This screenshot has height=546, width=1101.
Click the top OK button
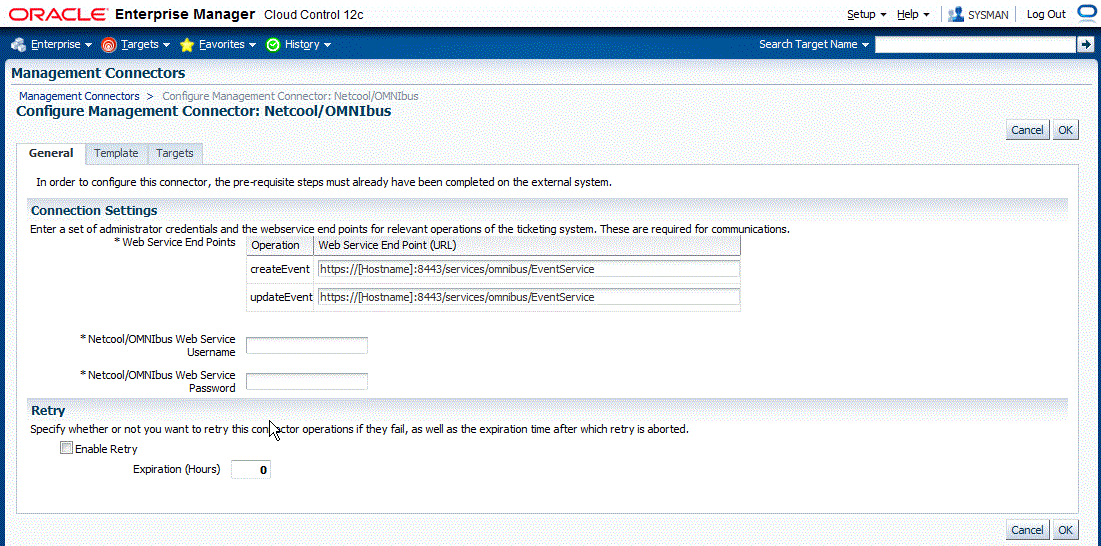1066,130
